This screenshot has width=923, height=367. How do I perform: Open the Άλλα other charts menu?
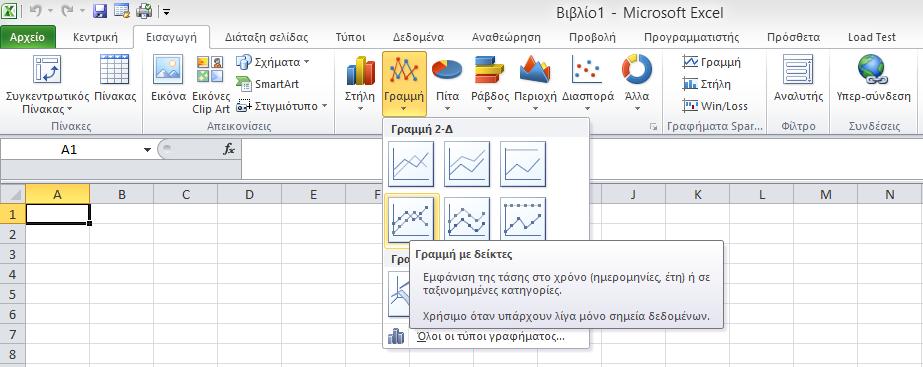pos(637,84)
